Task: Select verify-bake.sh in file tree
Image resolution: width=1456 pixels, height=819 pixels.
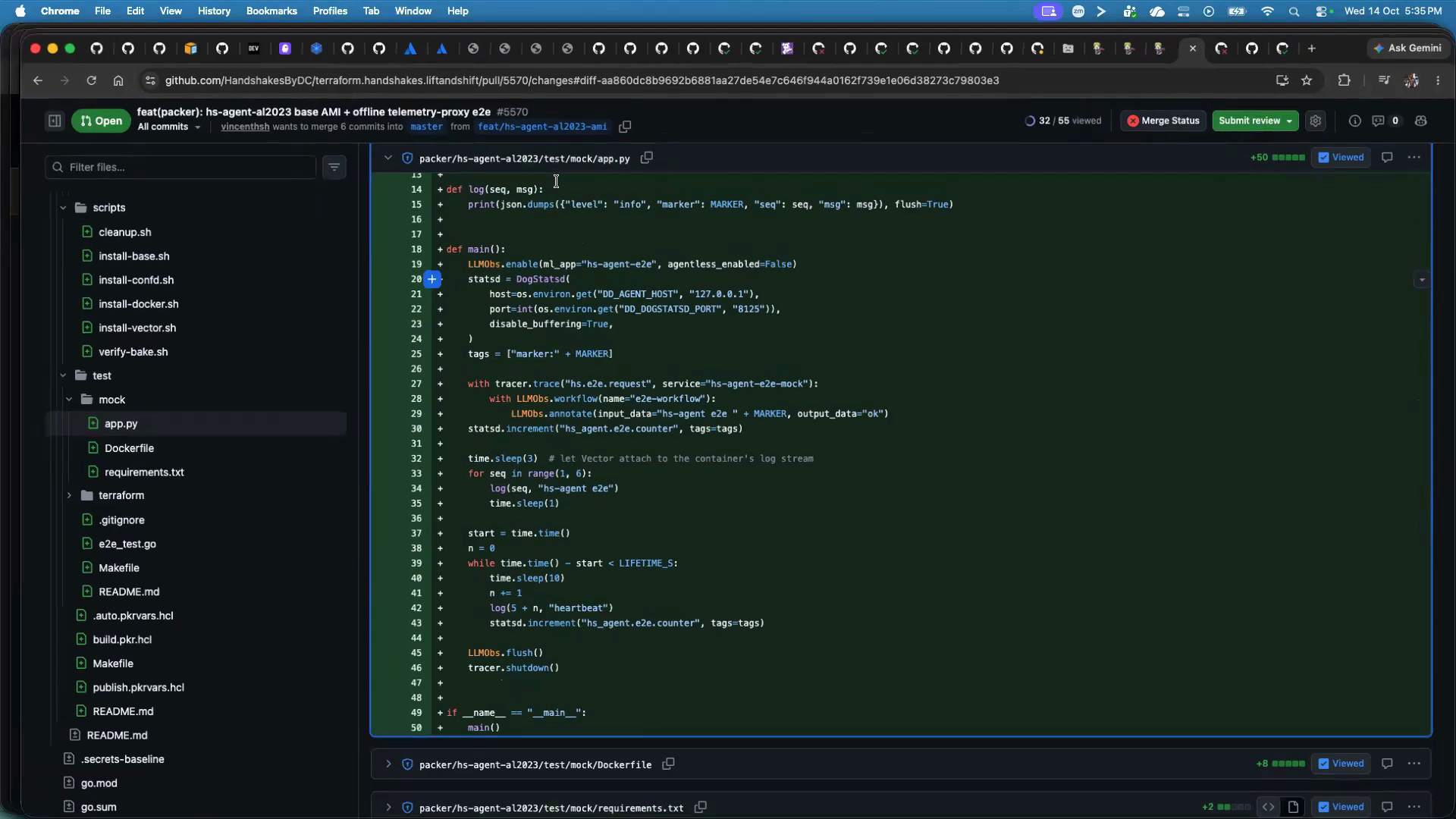Action: pyautogui.click(x=133, y=352)
